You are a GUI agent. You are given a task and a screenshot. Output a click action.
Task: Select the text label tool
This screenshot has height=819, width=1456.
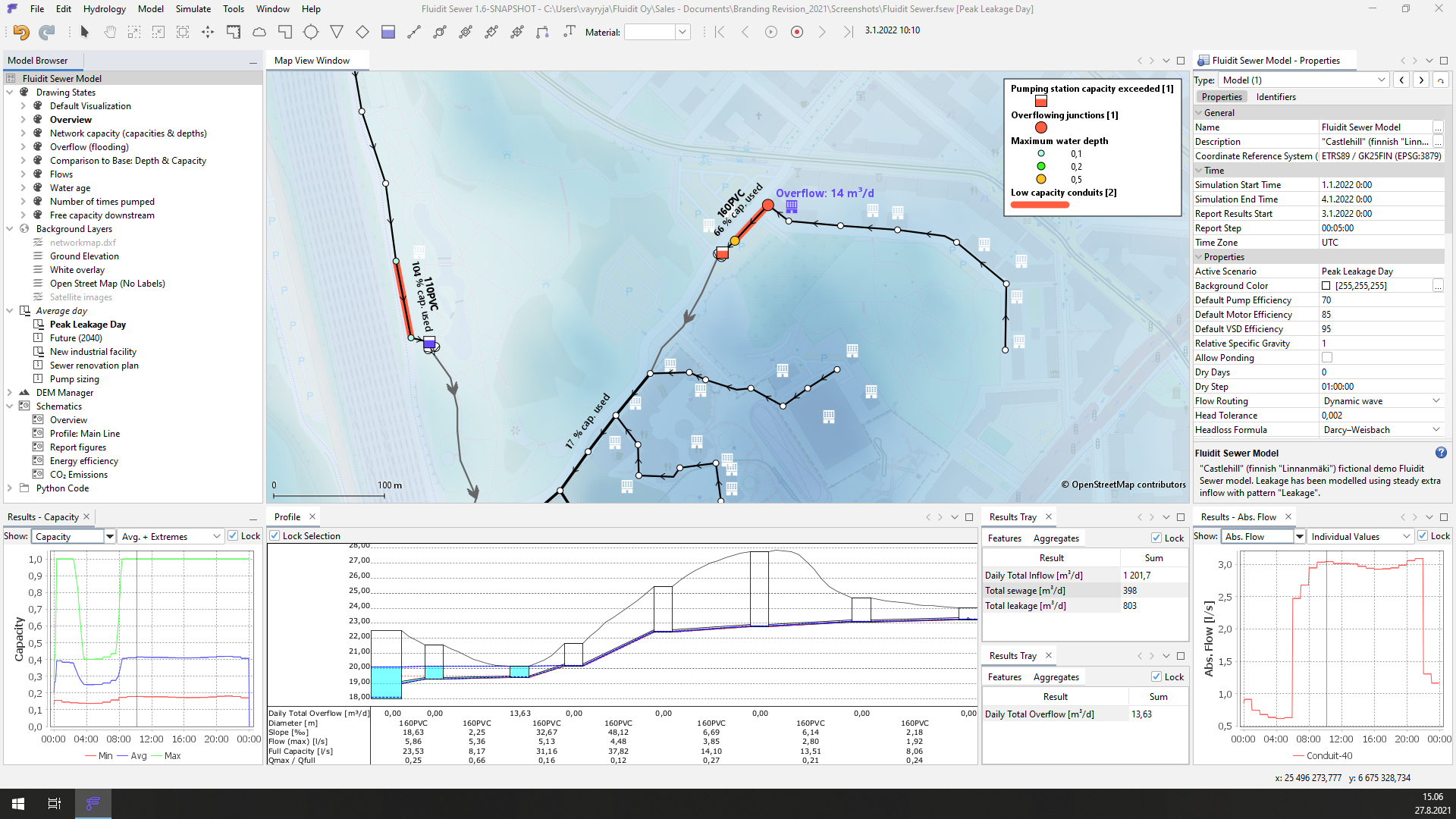570,32
